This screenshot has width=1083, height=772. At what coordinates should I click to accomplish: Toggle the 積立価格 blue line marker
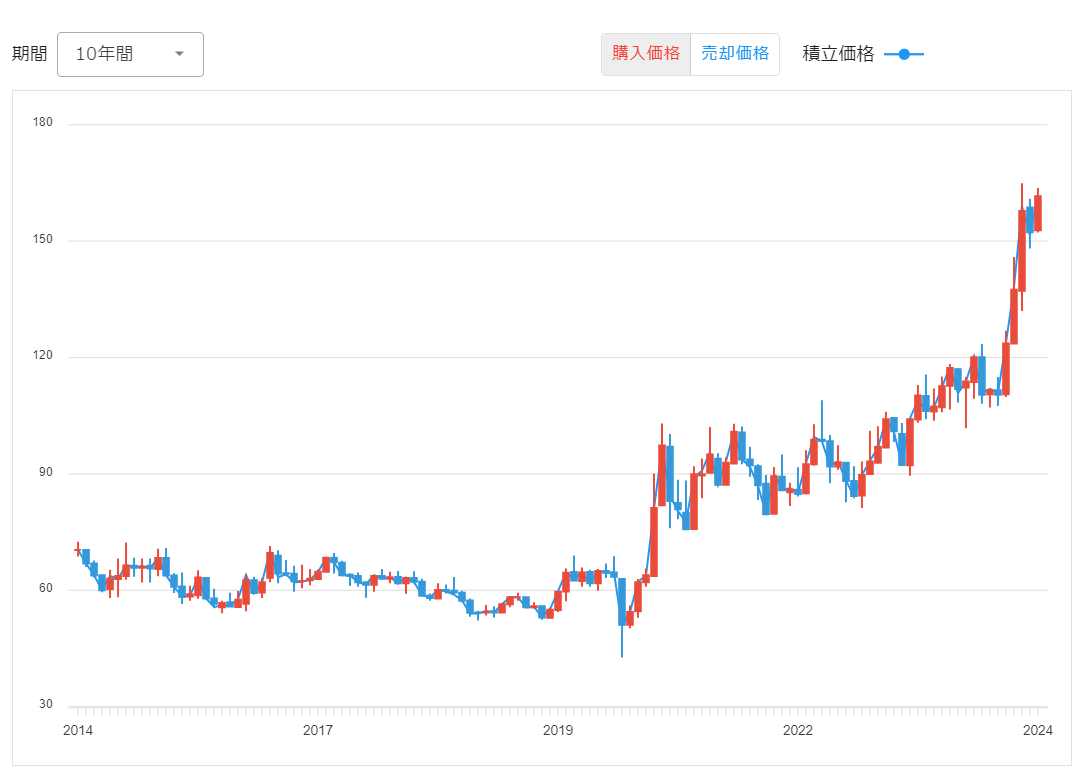click(904, 54)
